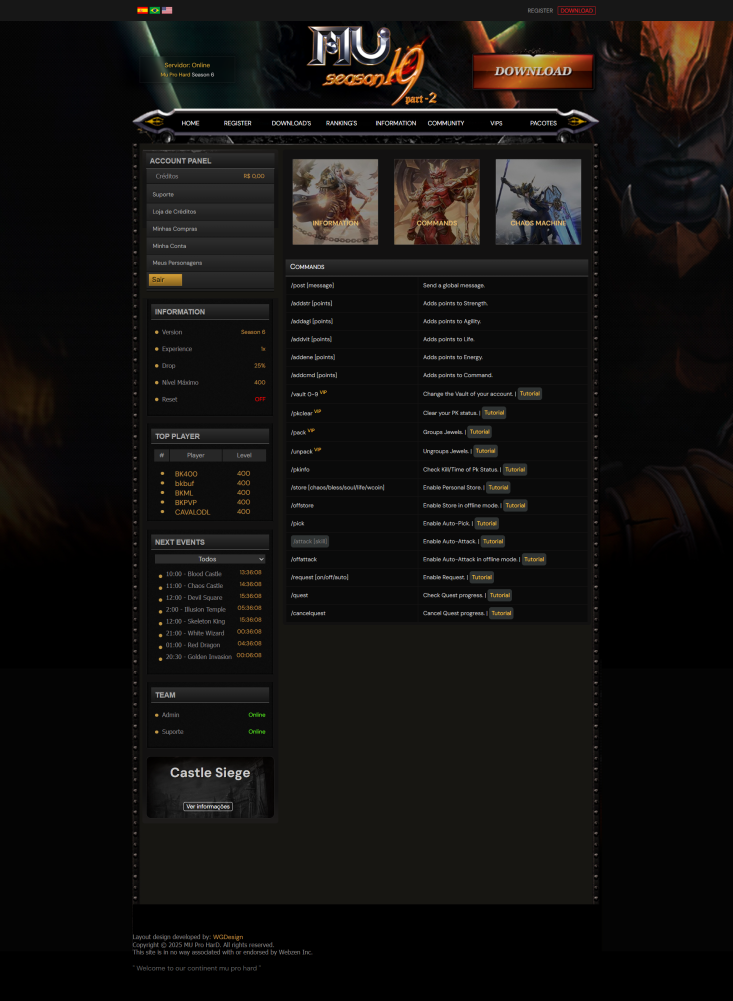Open Tutorial for /vault command
Image resolution: width=733 pixels, height=1001 pixels.
529,394
